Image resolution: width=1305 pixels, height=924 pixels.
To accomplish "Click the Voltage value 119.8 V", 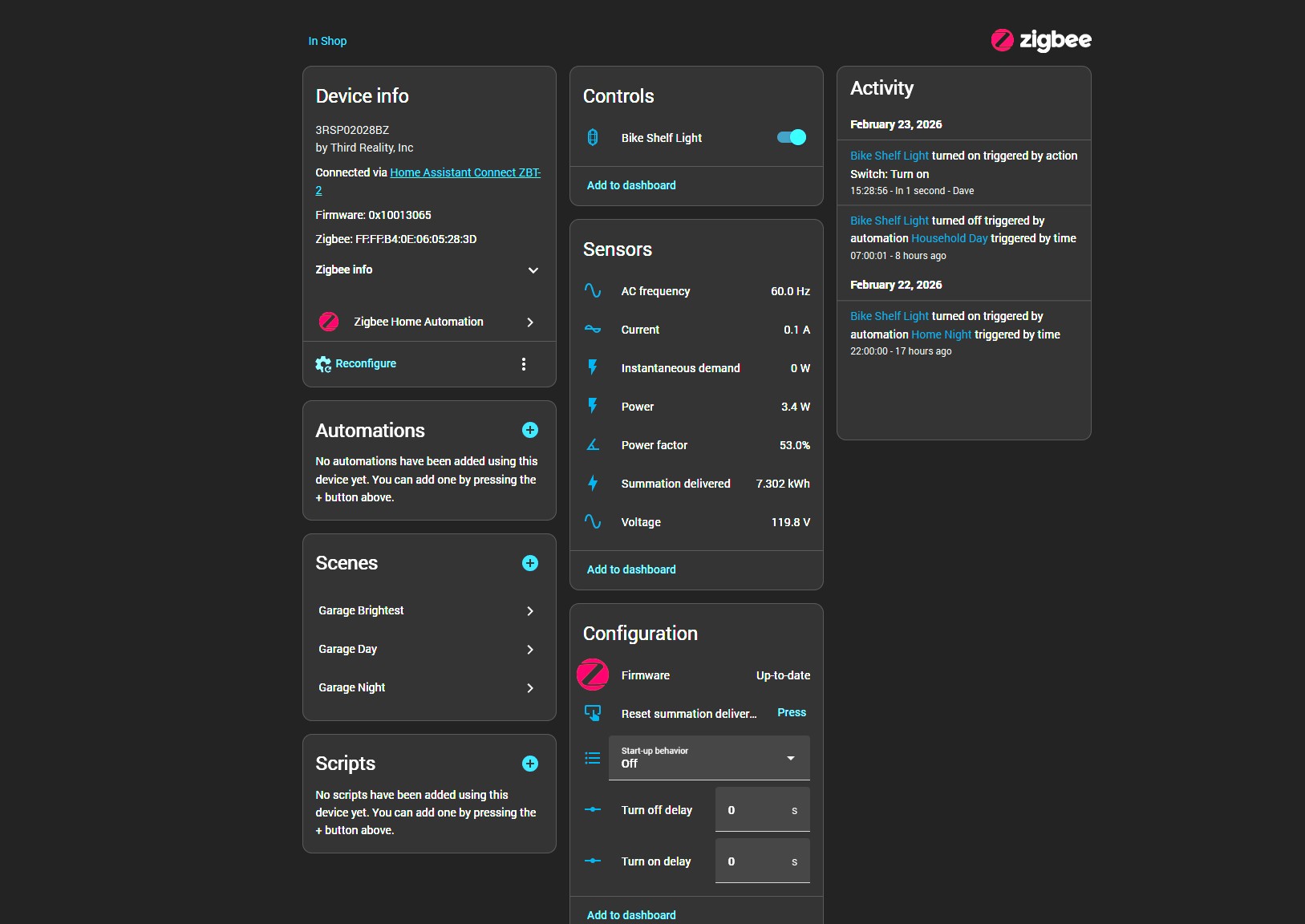I will pyautogui.click(x=791, y=522).
